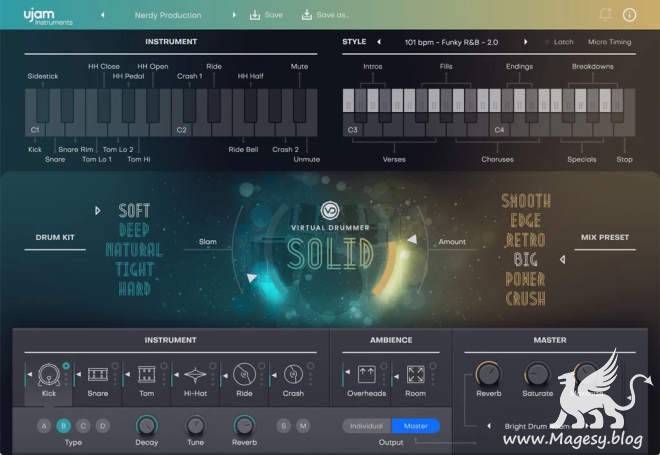
Task: Toggle the Crash power indicator
Action: pyautogui.click(x=310, y=366)
